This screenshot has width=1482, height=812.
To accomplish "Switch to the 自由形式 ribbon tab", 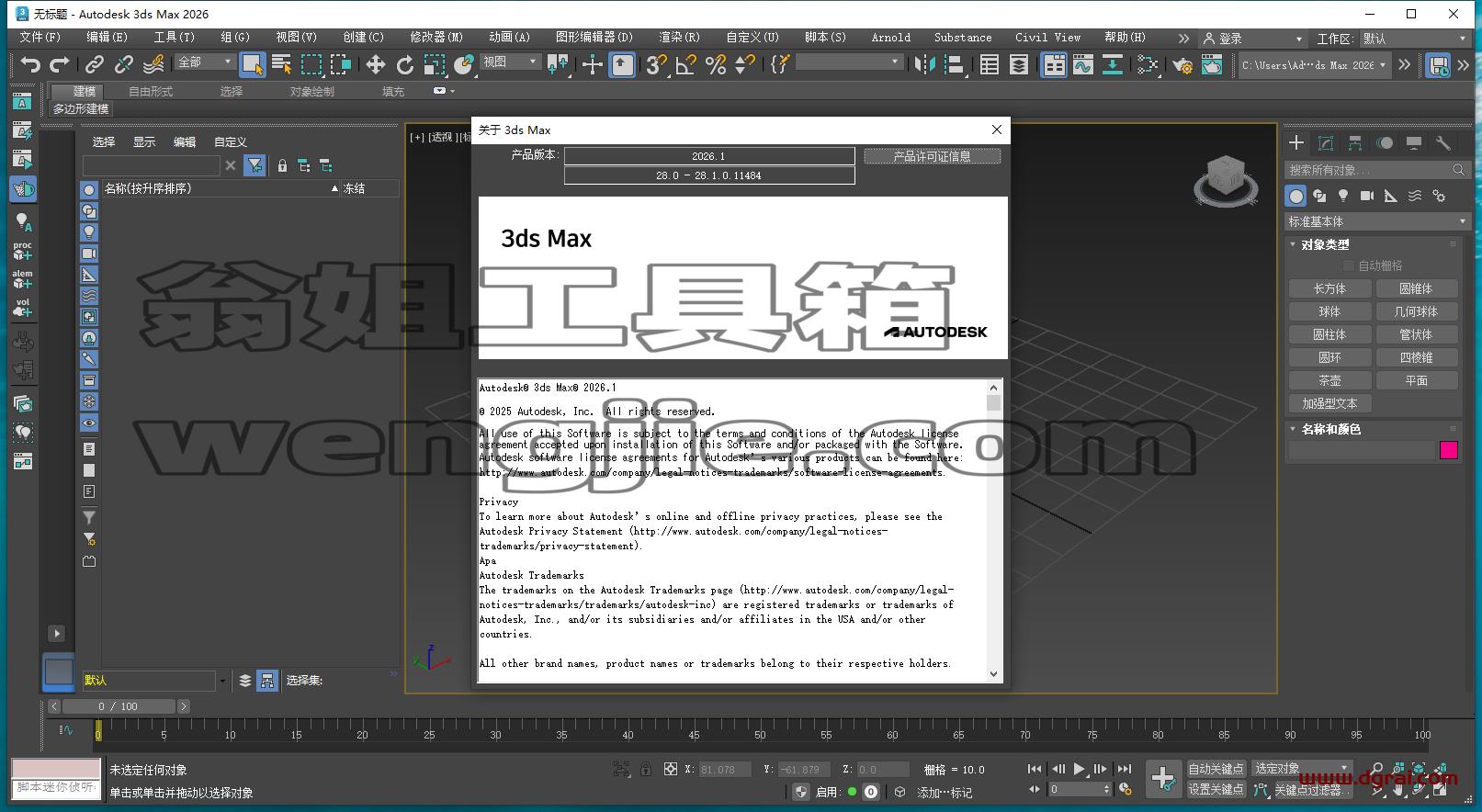I will [x=151, y=92].
